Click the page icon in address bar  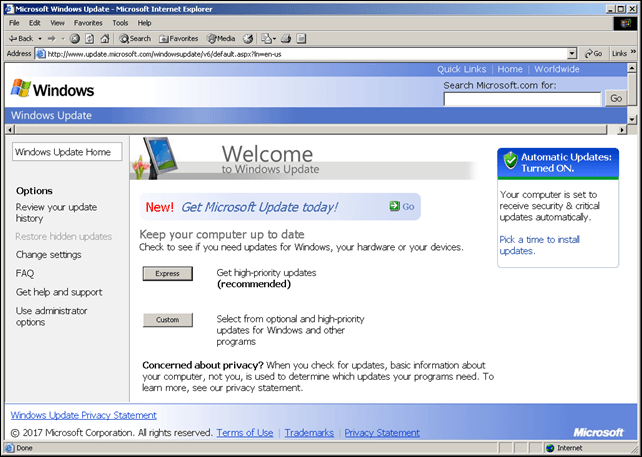point(41,54)
